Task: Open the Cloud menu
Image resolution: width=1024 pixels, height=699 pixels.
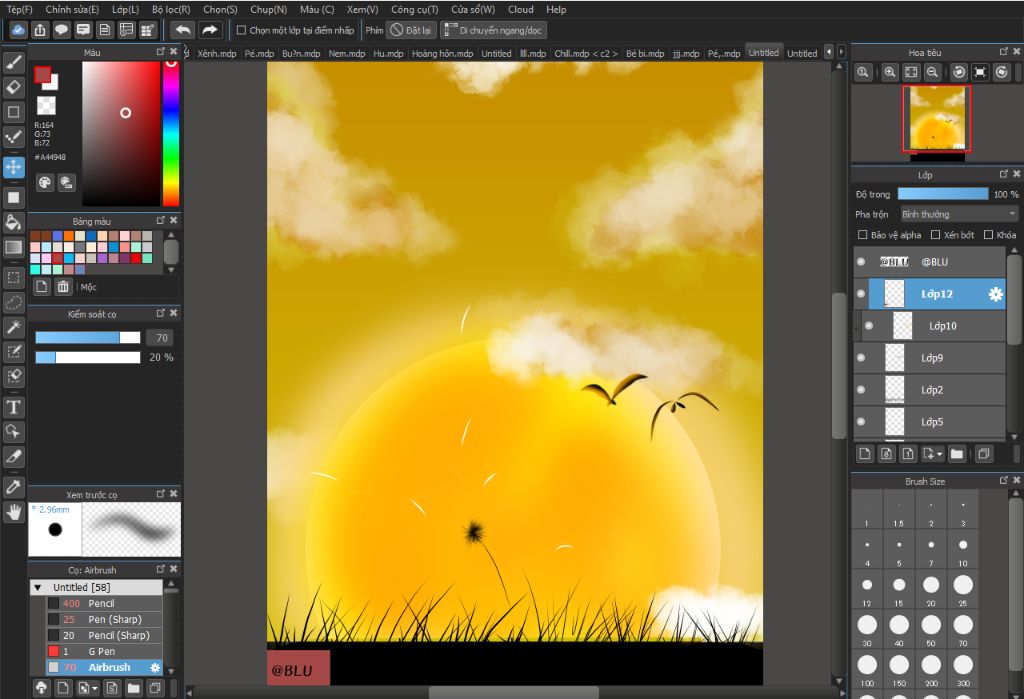Action: pos(520,9)
